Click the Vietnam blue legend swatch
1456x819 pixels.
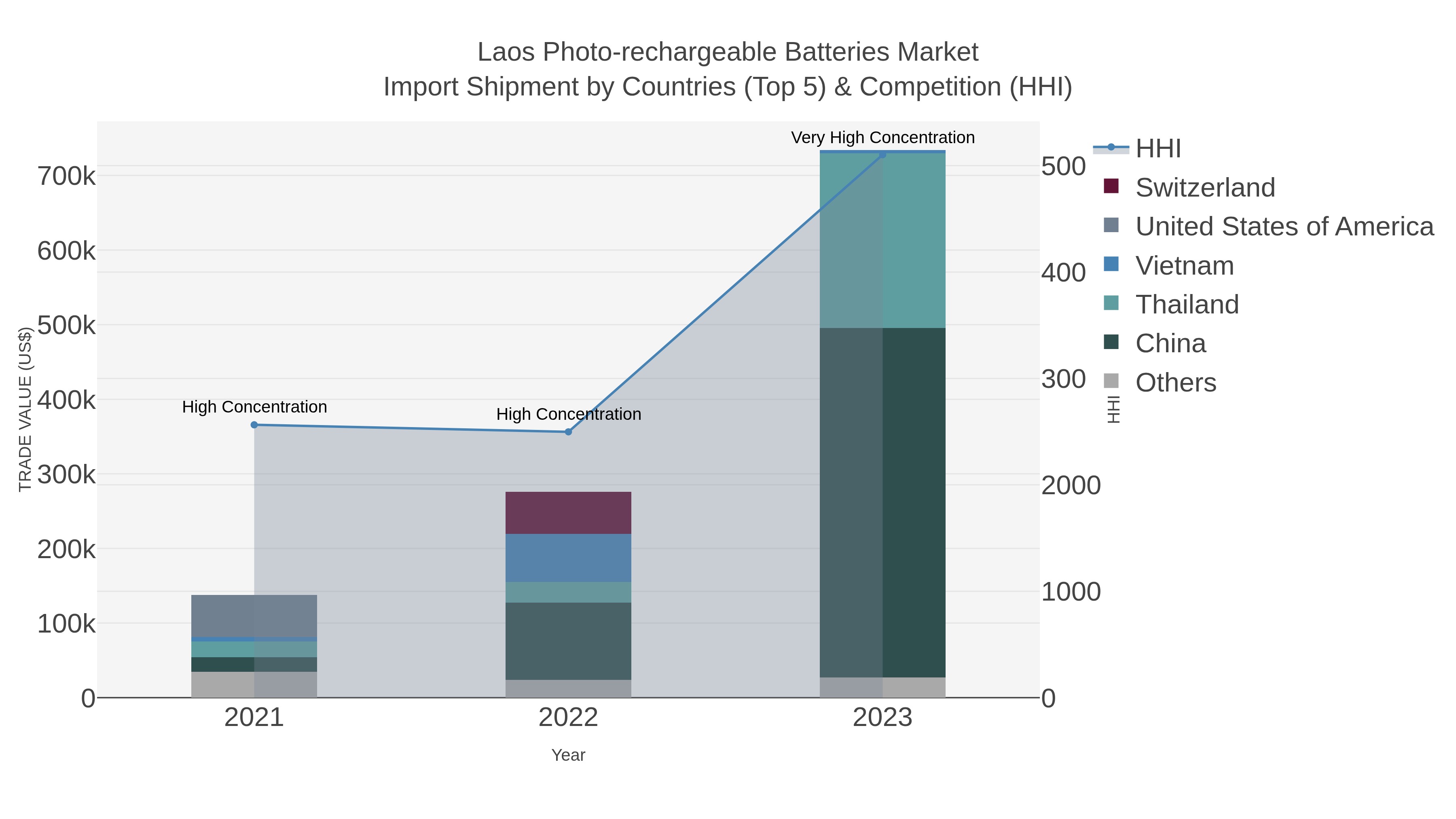tap(1111, 264)
